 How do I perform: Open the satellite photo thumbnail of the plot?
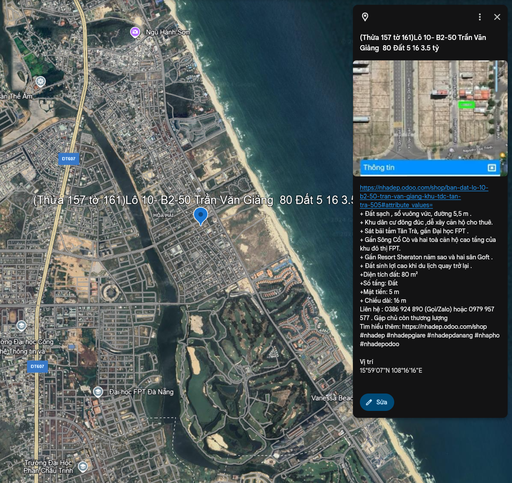click(430, 110)
